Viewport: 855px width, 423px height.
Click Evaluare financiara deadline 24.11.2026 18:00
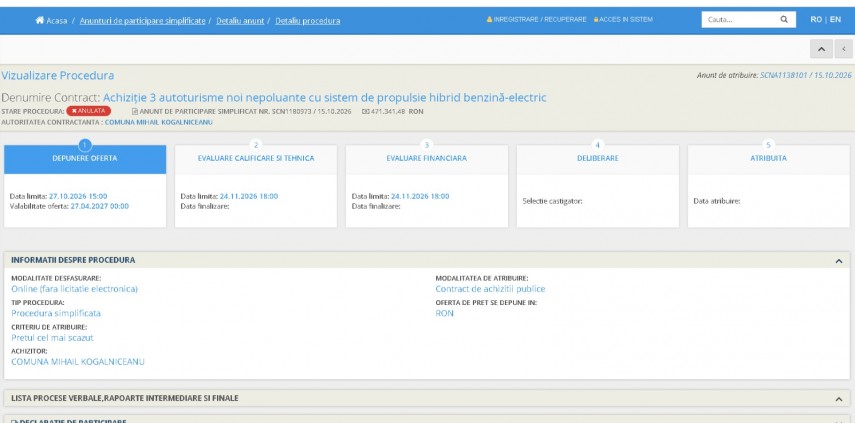coord(420,196)
